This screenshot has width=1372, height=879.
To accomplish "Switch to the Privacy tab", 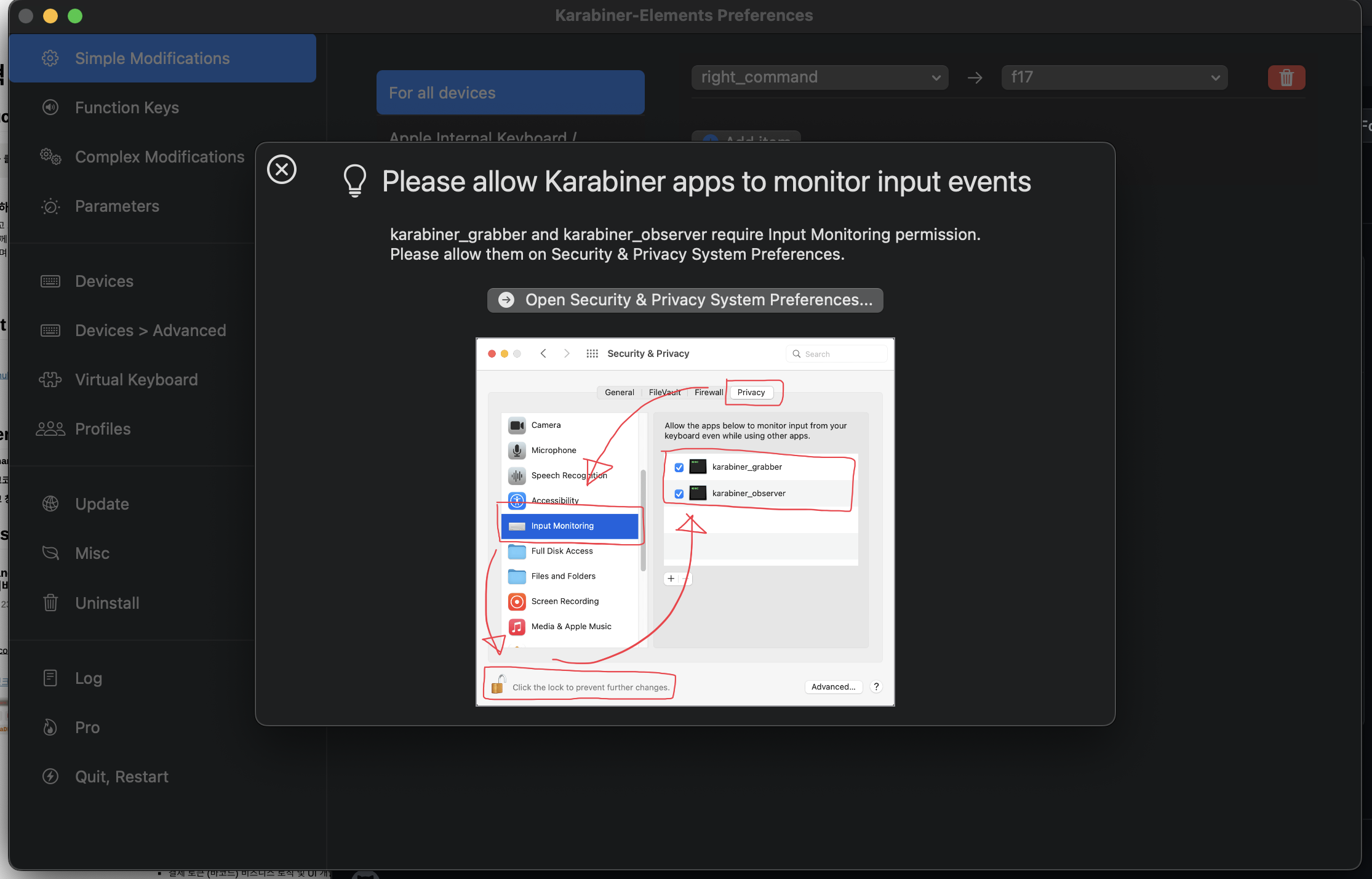I will (x=751, y=392).
